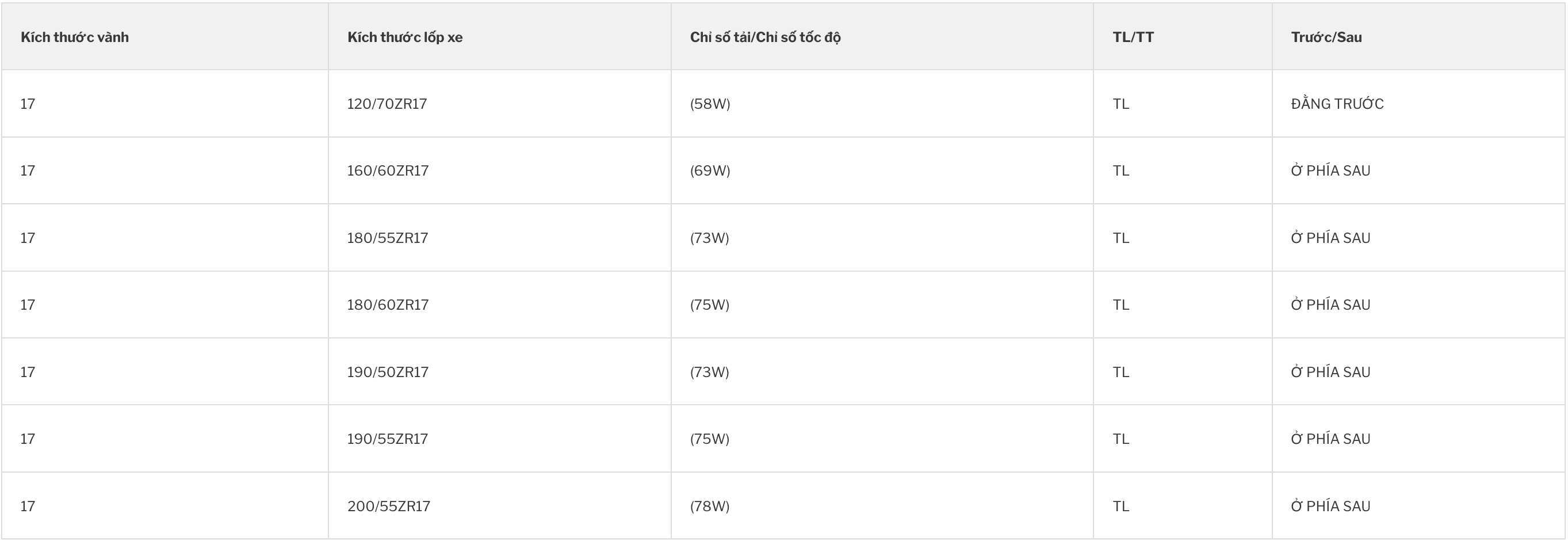Click 'Ở PHÍA SAU' in the 160/60ZR17 row
Screen dimensions: 1568x540
(x=1330, y=170)
